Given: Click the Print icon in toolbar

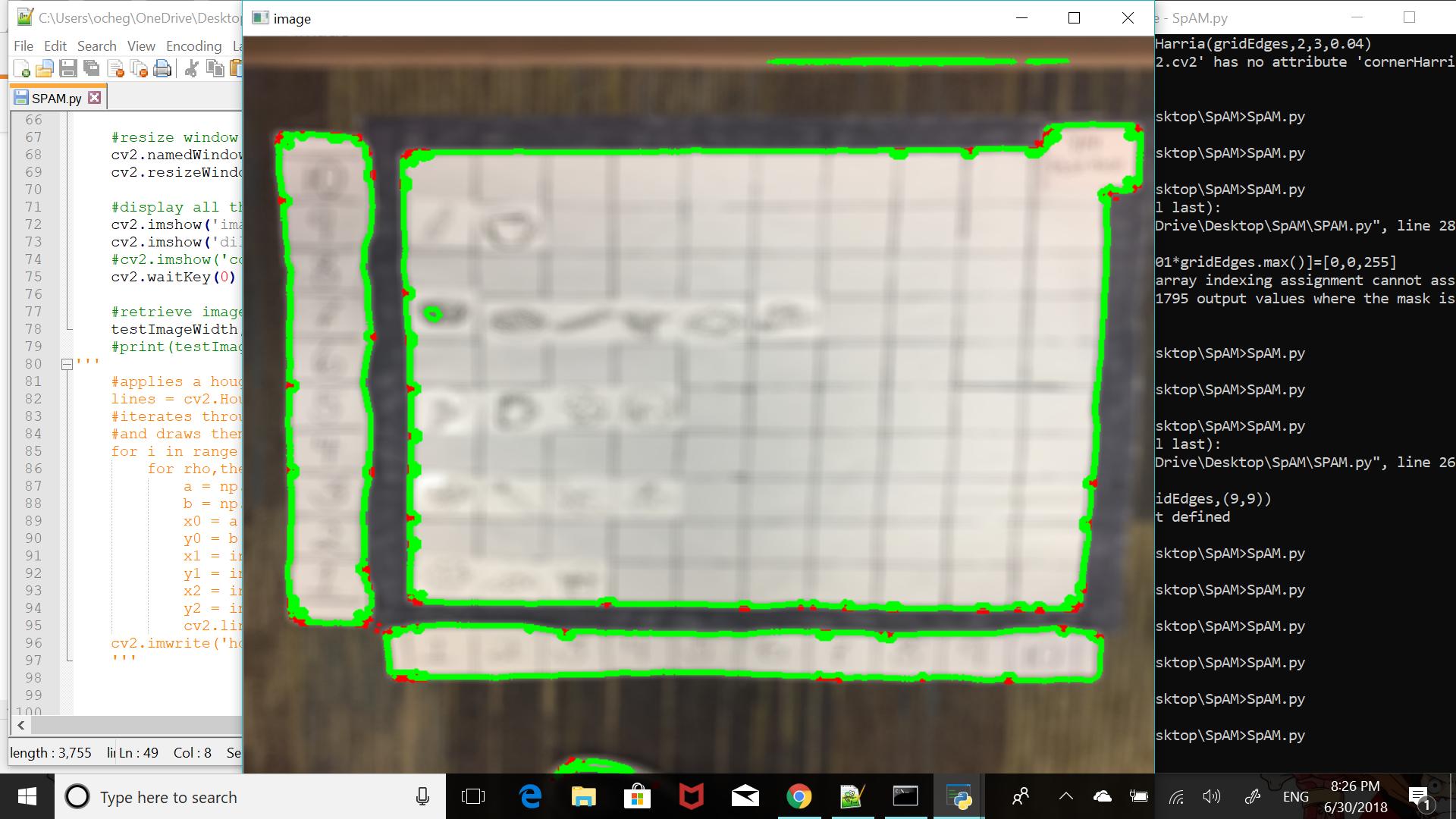Looking at the screenshot, I should pyautogui.click(x=162, y=68).
